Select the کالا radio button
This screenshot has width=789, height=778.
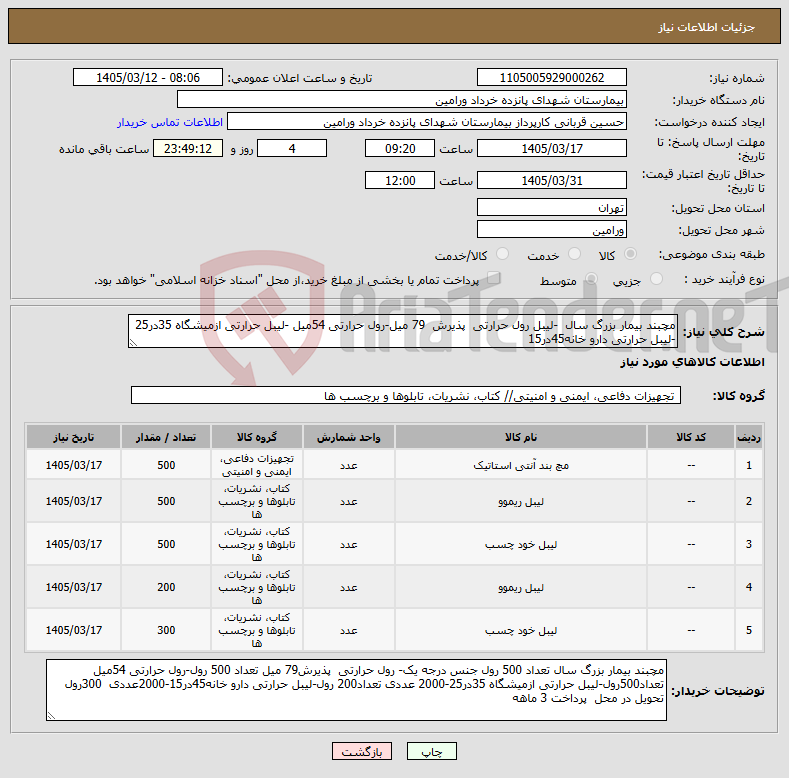tap(630, 254)
